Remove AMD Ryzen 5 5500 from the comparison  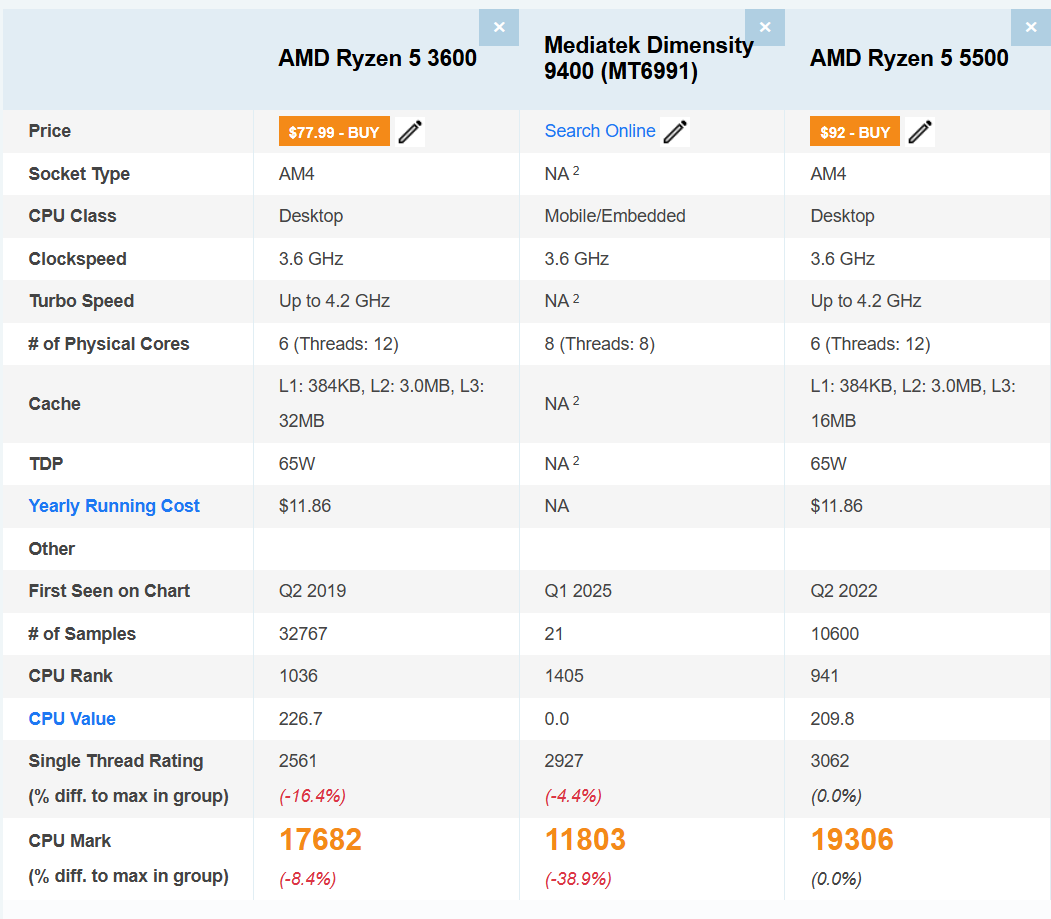coord(1030,27)
